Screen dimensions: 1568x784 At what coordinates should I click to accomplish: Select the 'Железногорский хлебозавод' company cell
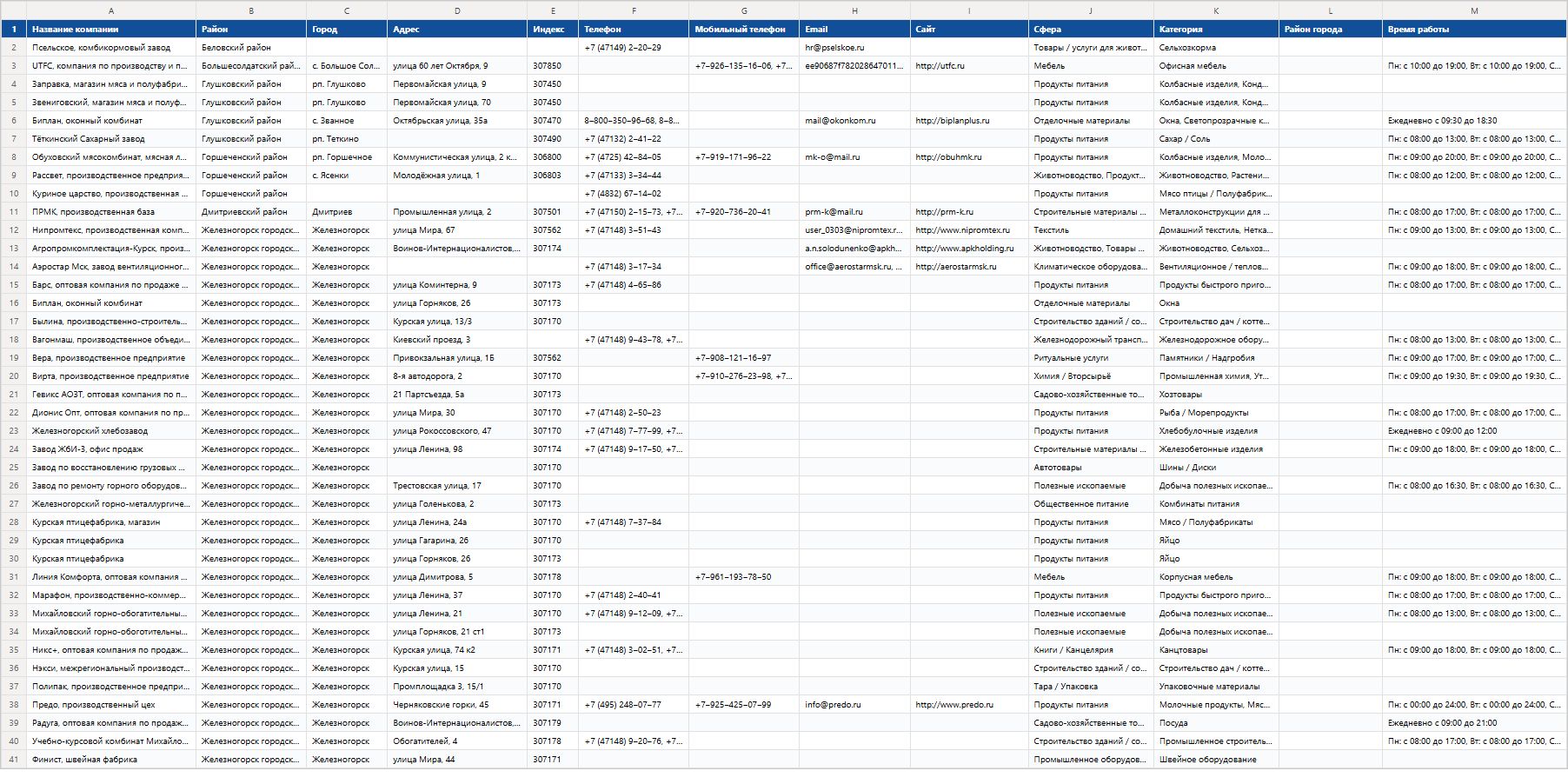click(x=111, y=431)
